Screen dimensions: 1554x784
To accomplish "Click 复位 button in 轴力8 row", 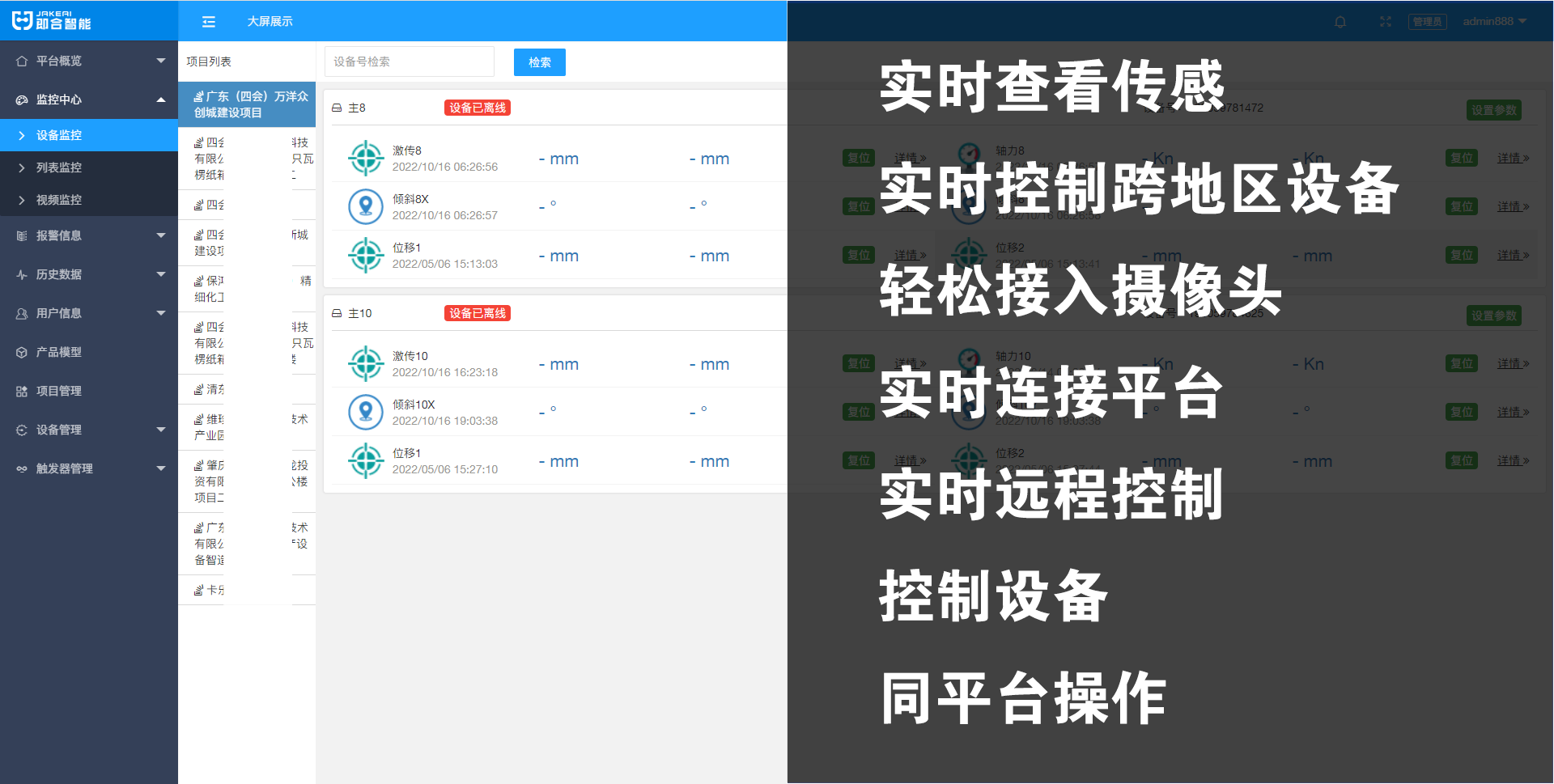I will coord(1462,158).
